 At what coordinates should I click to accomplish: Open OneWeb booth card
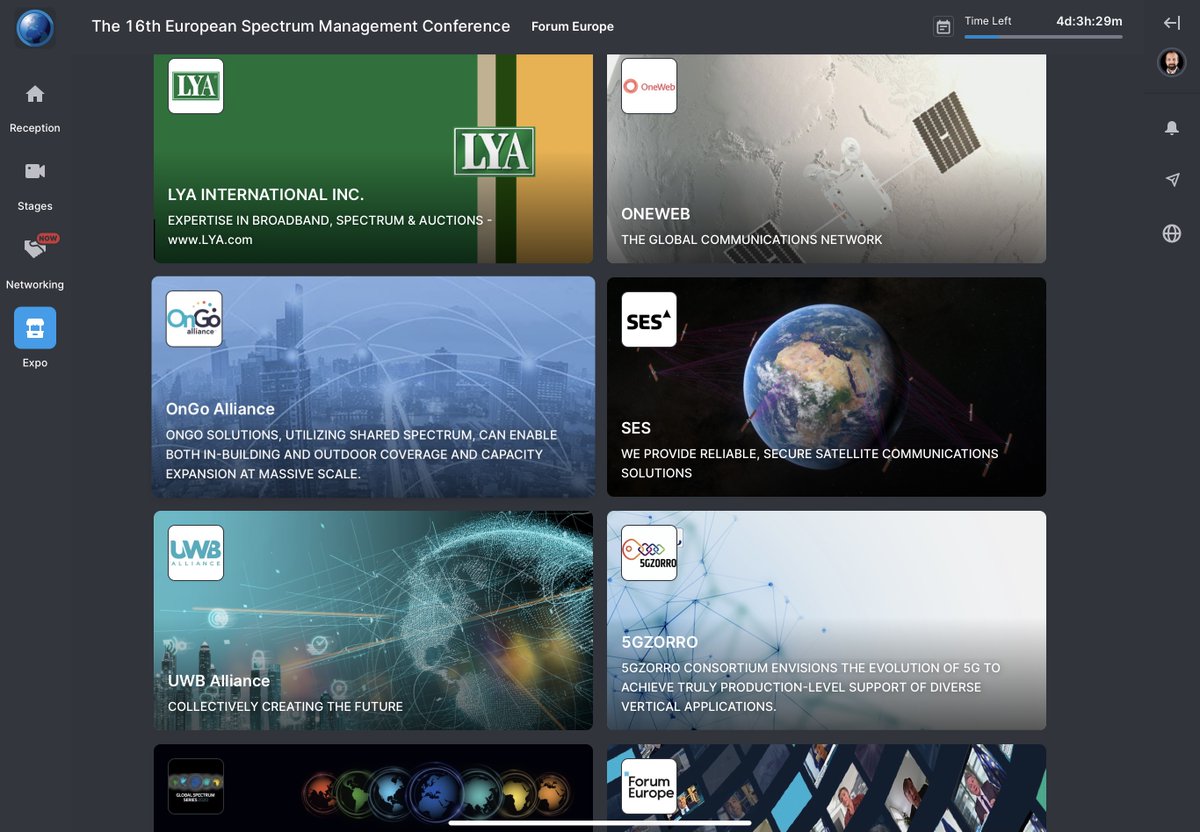pos(826,158)
